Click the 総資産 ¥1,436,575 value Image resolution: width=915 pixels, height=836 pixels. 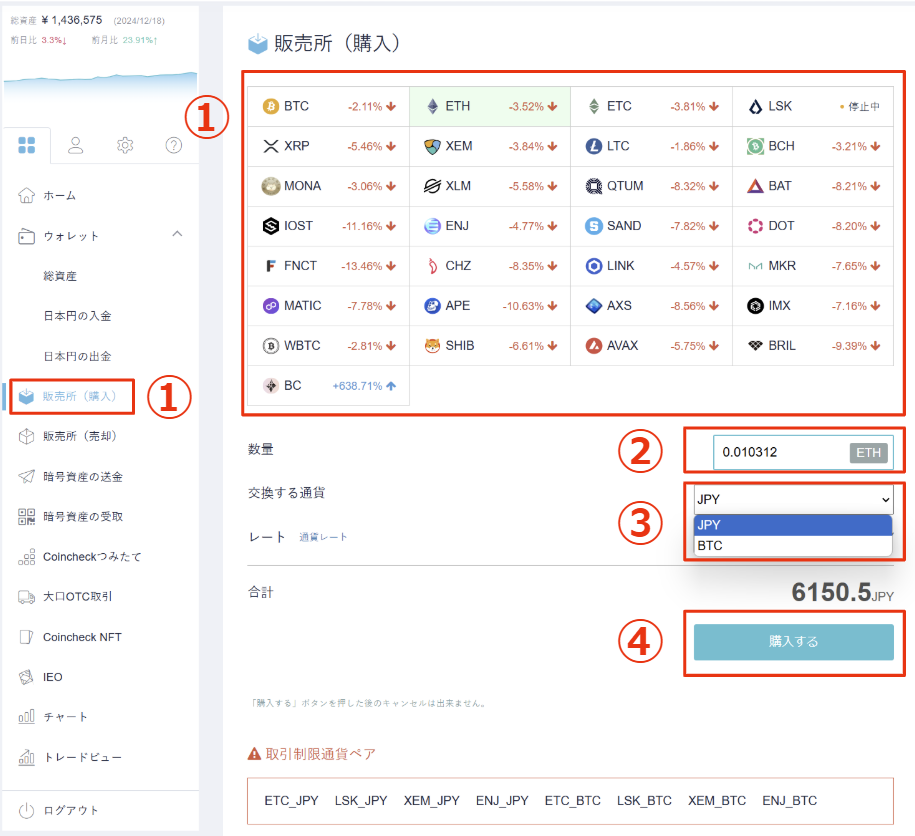coord(71,20)
